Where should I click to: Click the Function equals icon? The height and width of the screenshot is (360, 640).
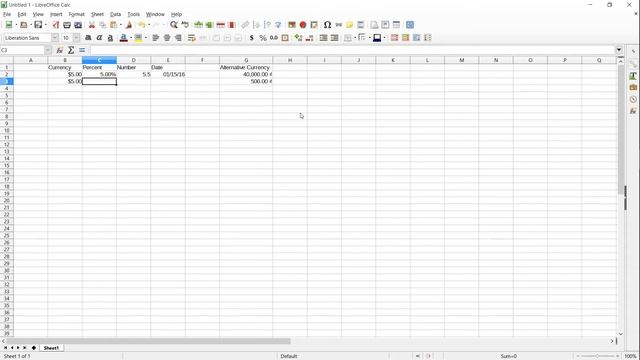pyautogui.click(x=82, y=50)
